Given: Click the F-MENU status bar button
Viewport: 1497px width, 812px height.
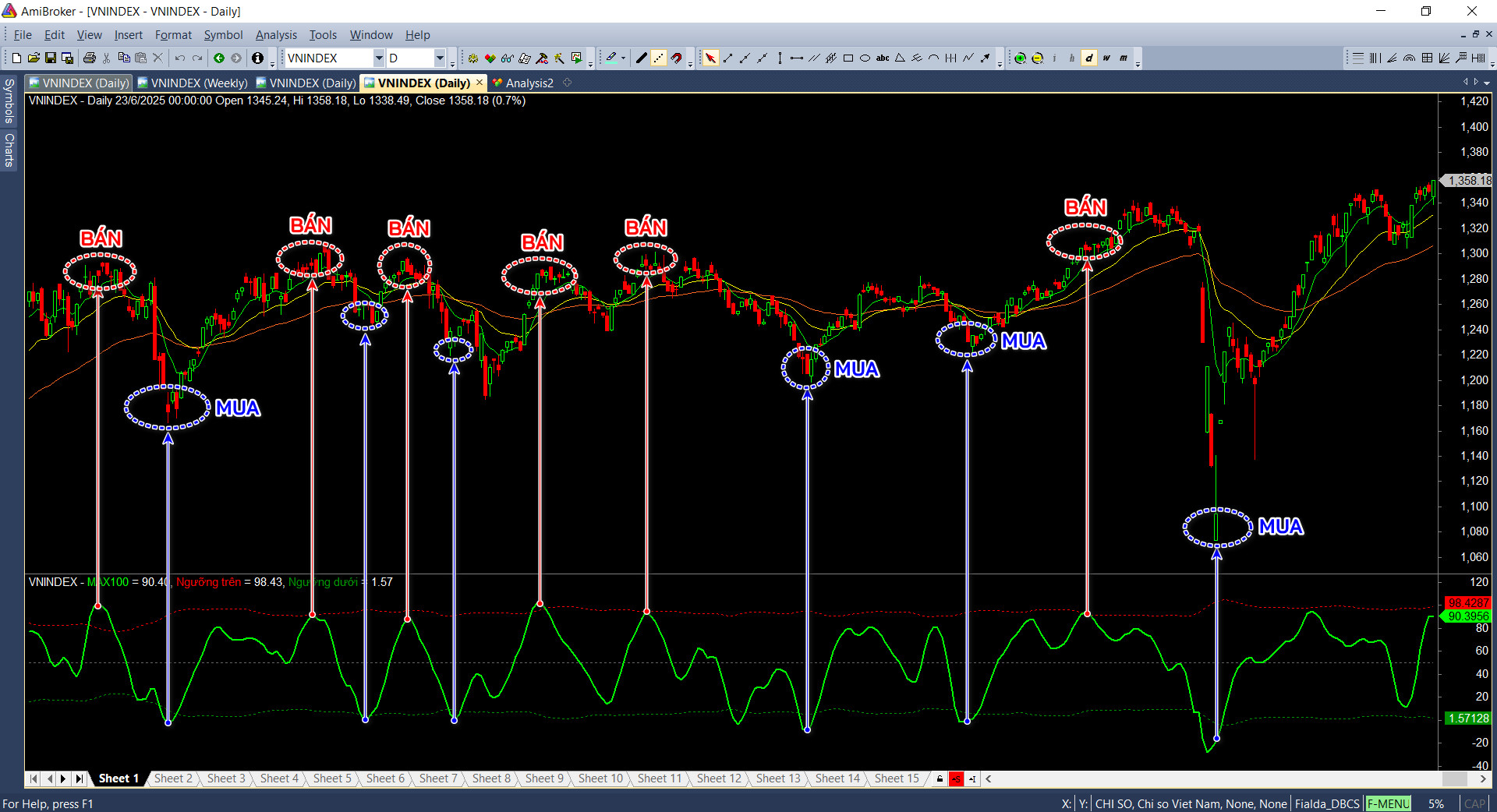Looking at the screenshot, I should [x=1388, y=804].
